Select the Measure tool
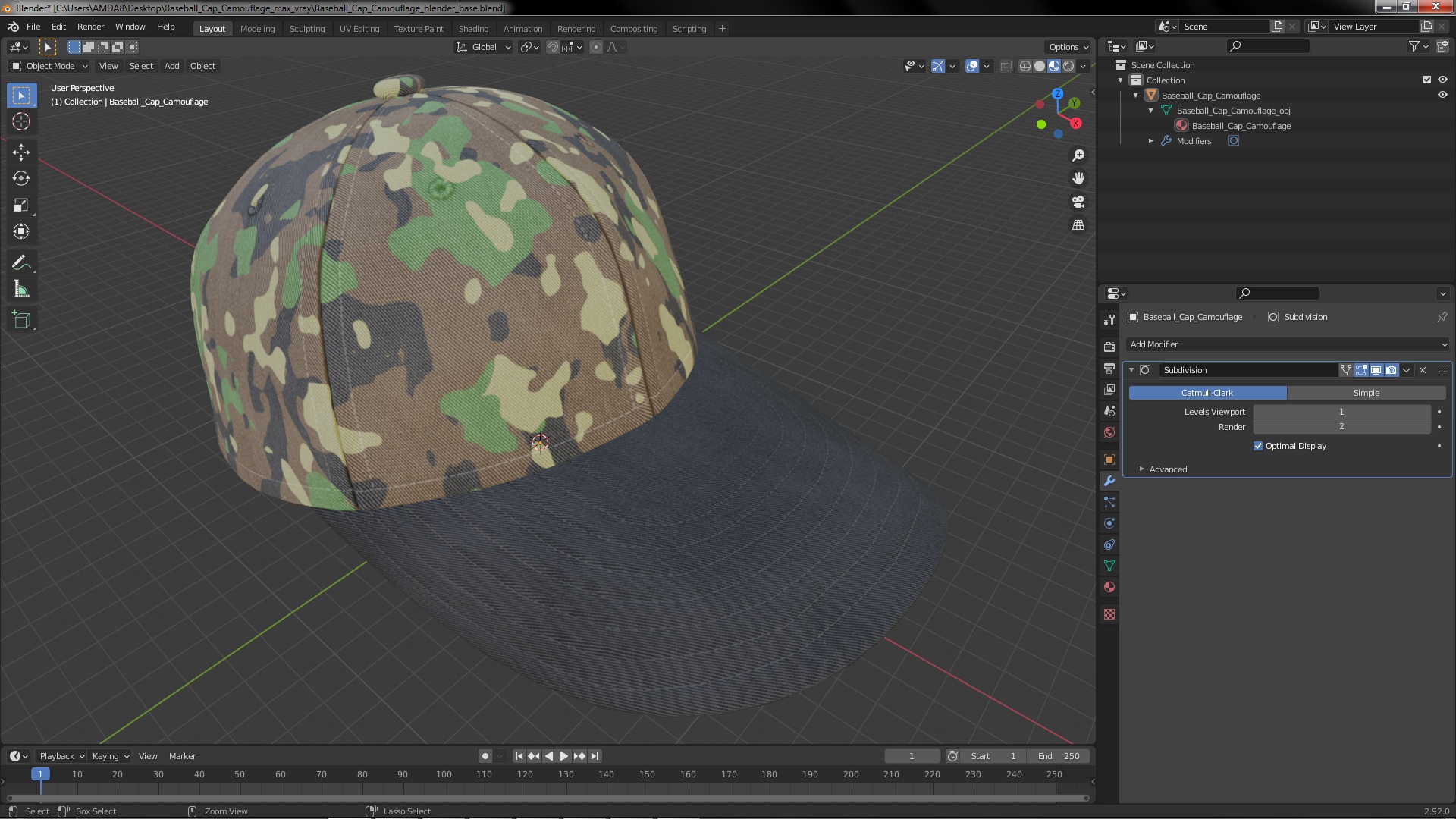Image resolution: width=1456 pixels, height=819 pixels. pyautogui.click(x=21, y=289)
